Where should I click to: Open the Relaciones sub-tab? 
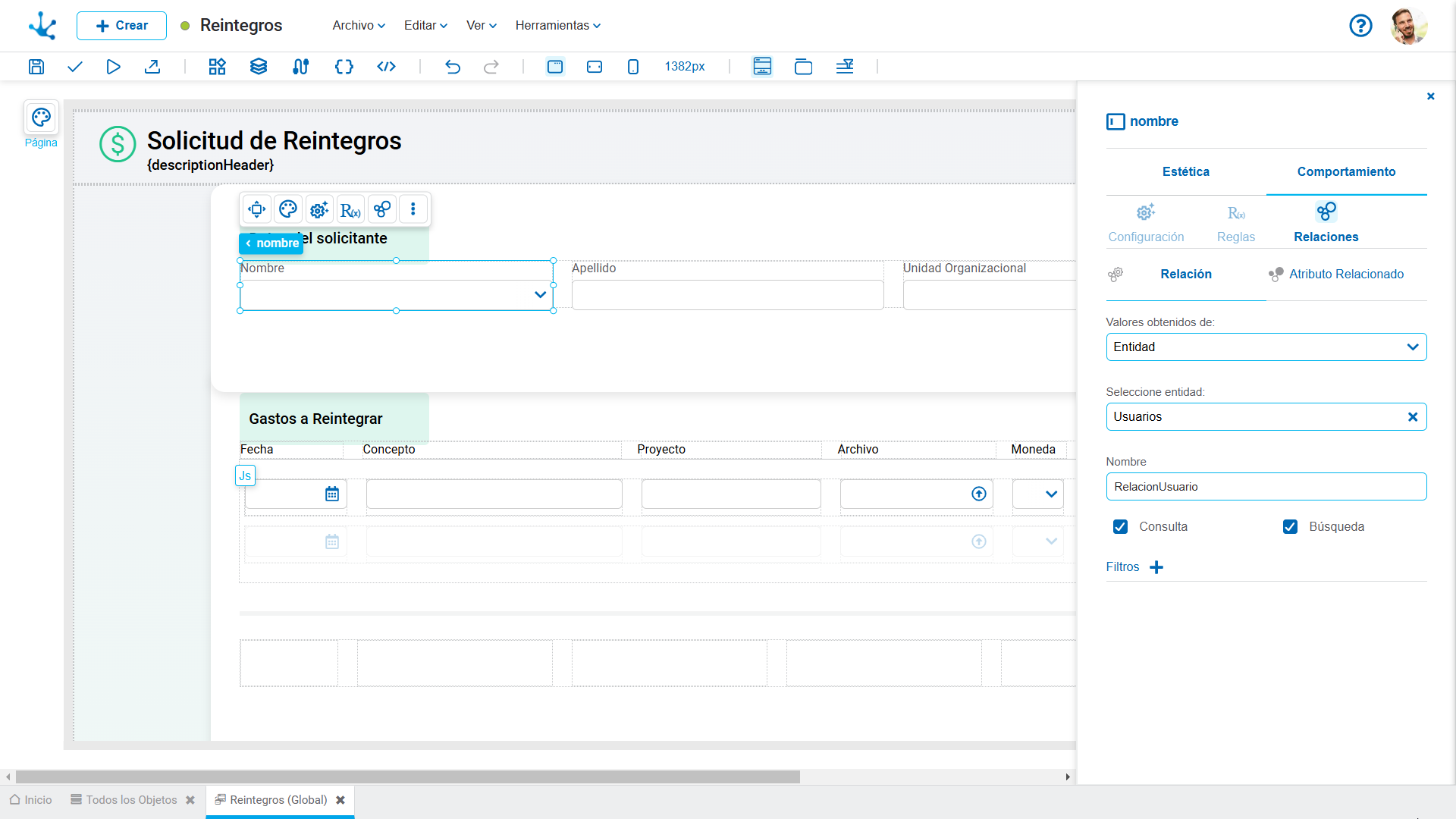pos(1326,223)
